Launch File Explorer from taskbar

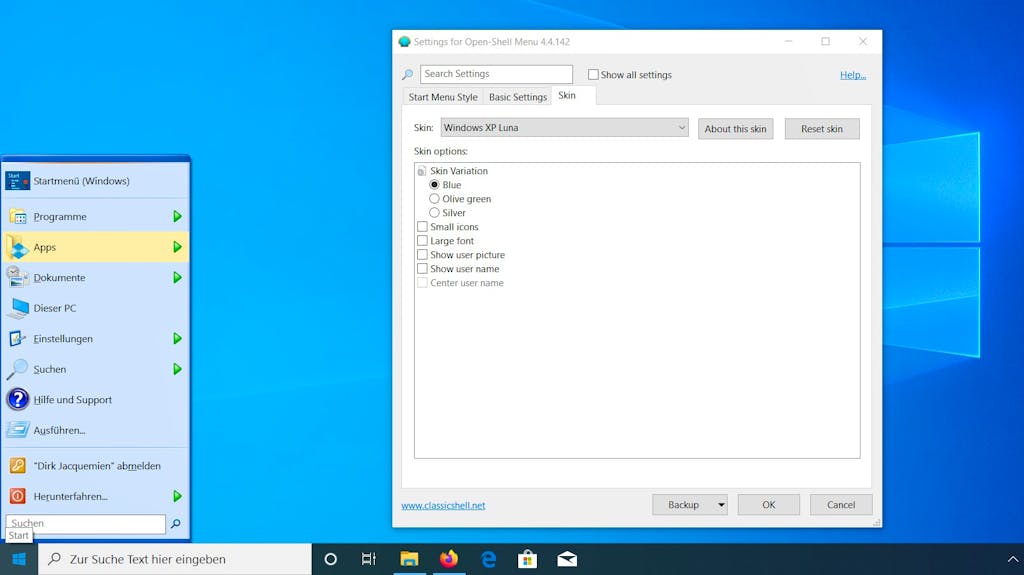click(409, 559)
